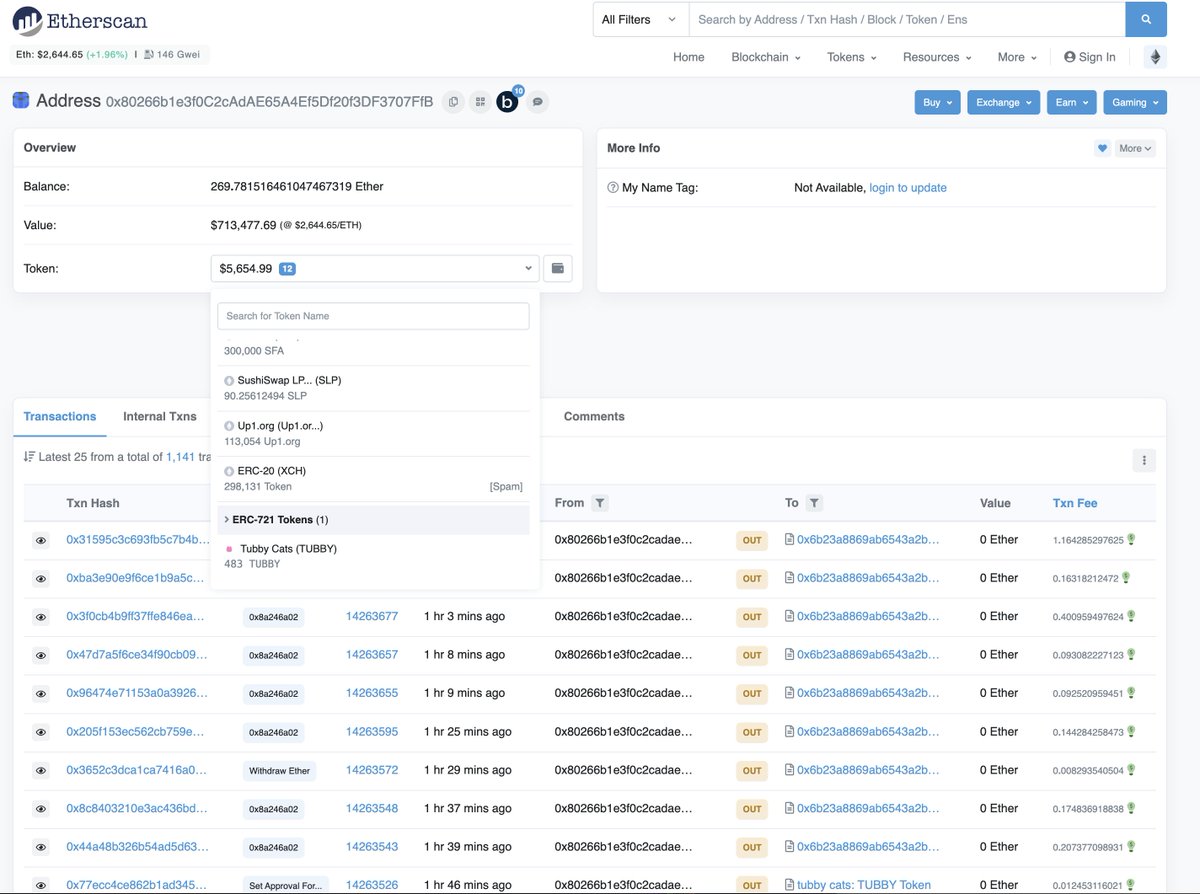Click the magnifier search button
This screenshot has width=1200, height=894.
coord(1145,19)
